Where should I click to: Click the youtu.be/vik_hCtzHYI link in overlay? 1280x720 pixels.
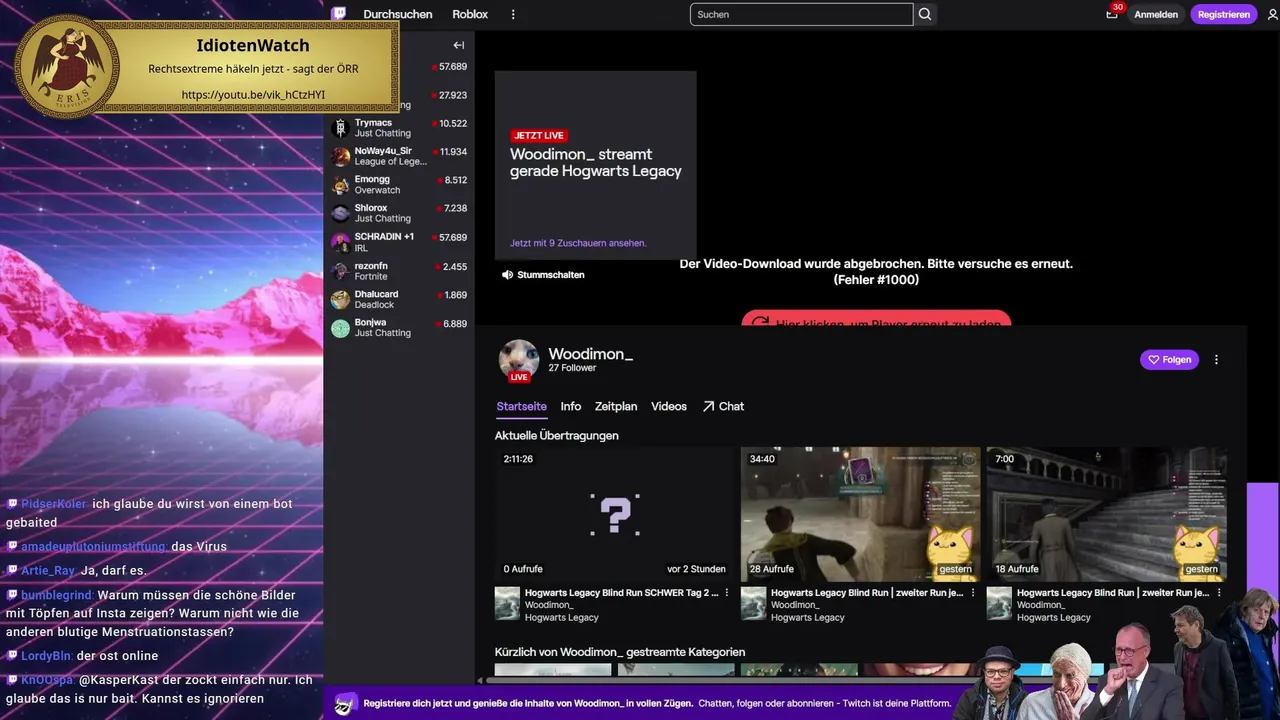(x=253, y=95)
